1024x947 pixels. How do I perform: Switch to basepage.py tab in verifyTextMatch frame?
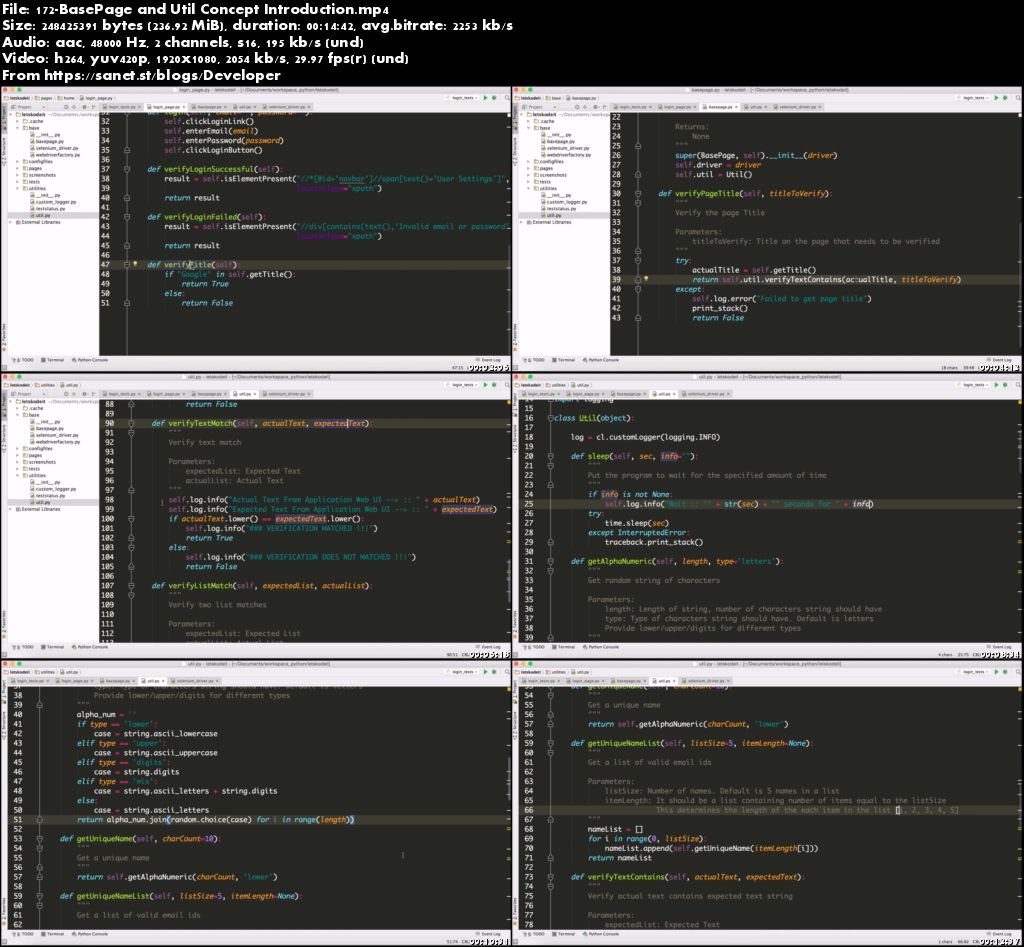click(x=208, y=394)
